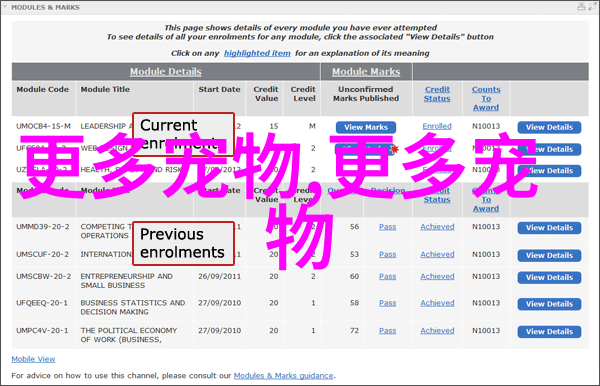Click credit value 20 for UFQEEQ-20-1

click(x=274, y=303)
